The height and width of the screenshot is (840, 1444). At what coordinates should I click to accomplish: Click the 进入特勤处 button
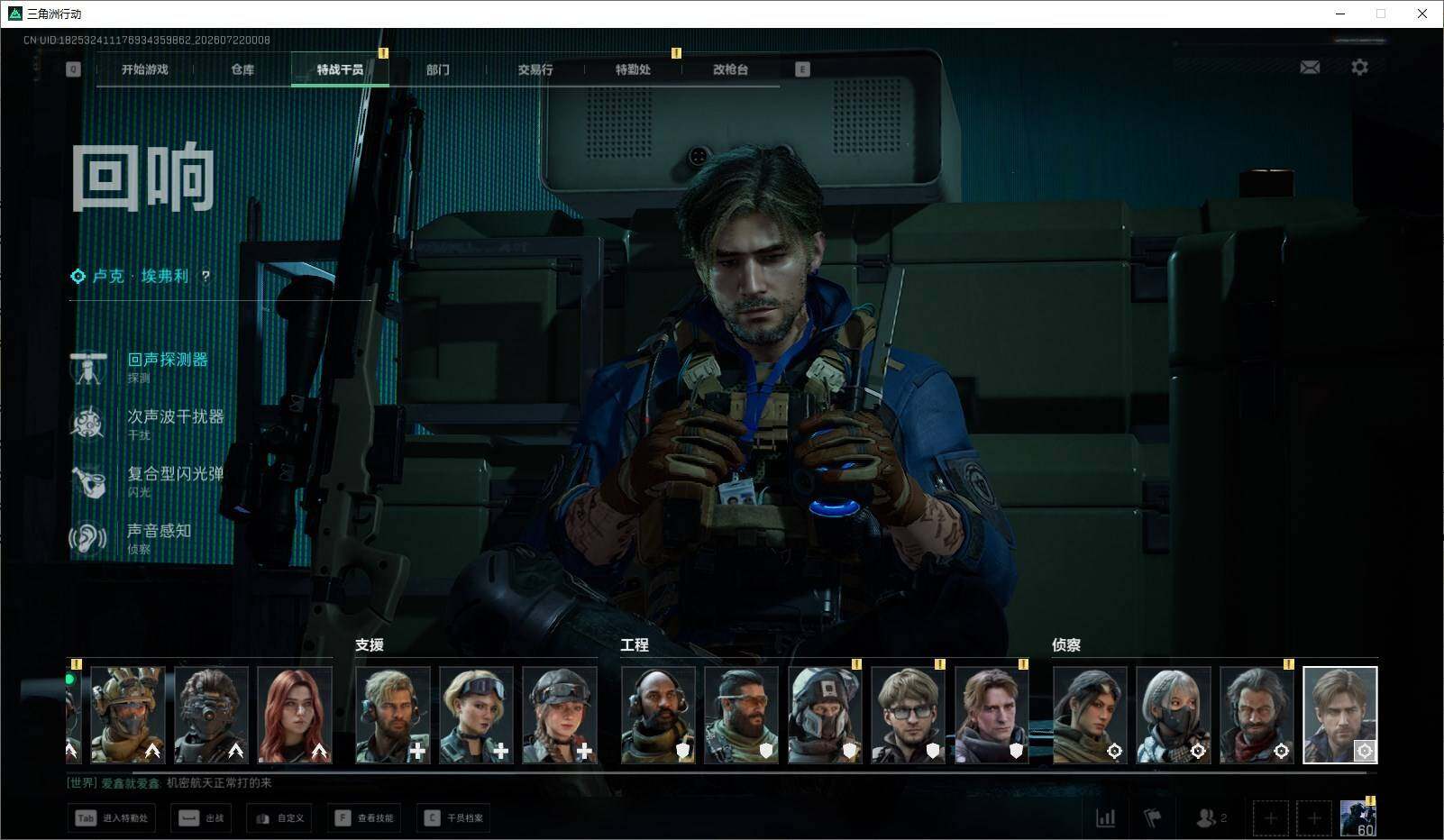(x=111, y=817)
